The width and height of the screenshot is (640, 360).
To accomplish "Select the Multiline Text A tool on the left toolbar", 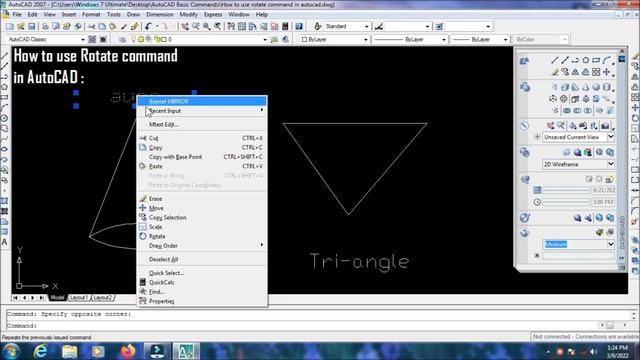I will click(4, 242).
